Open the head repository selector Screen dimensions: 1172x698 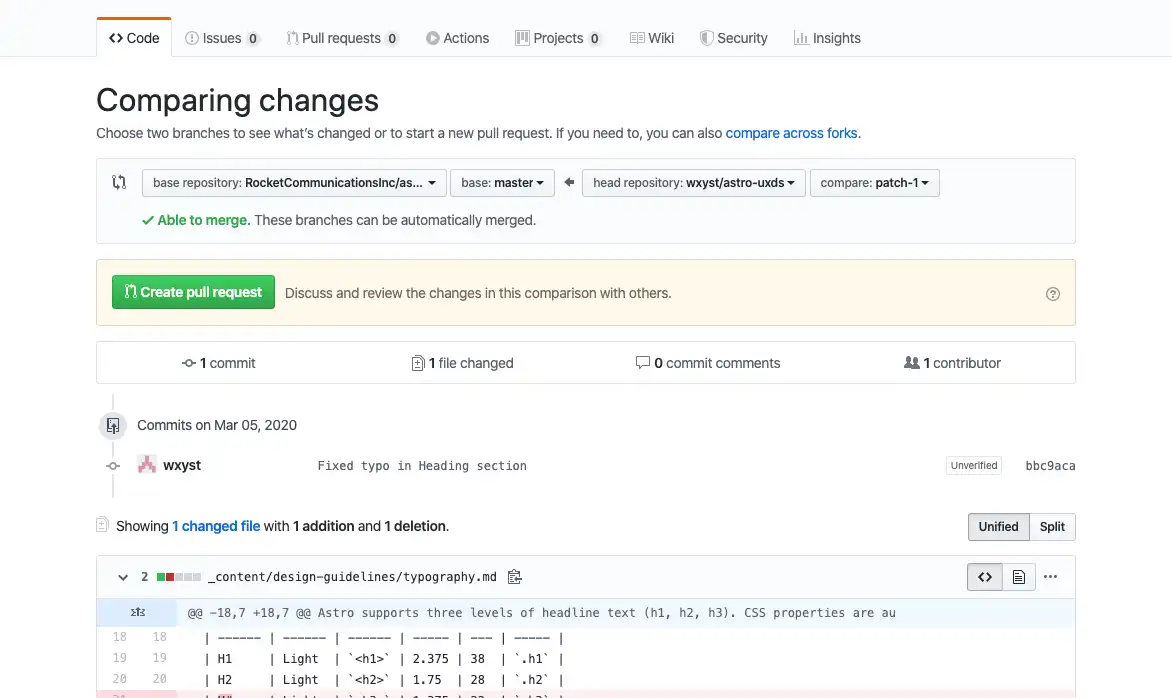(x=693, y=183)
